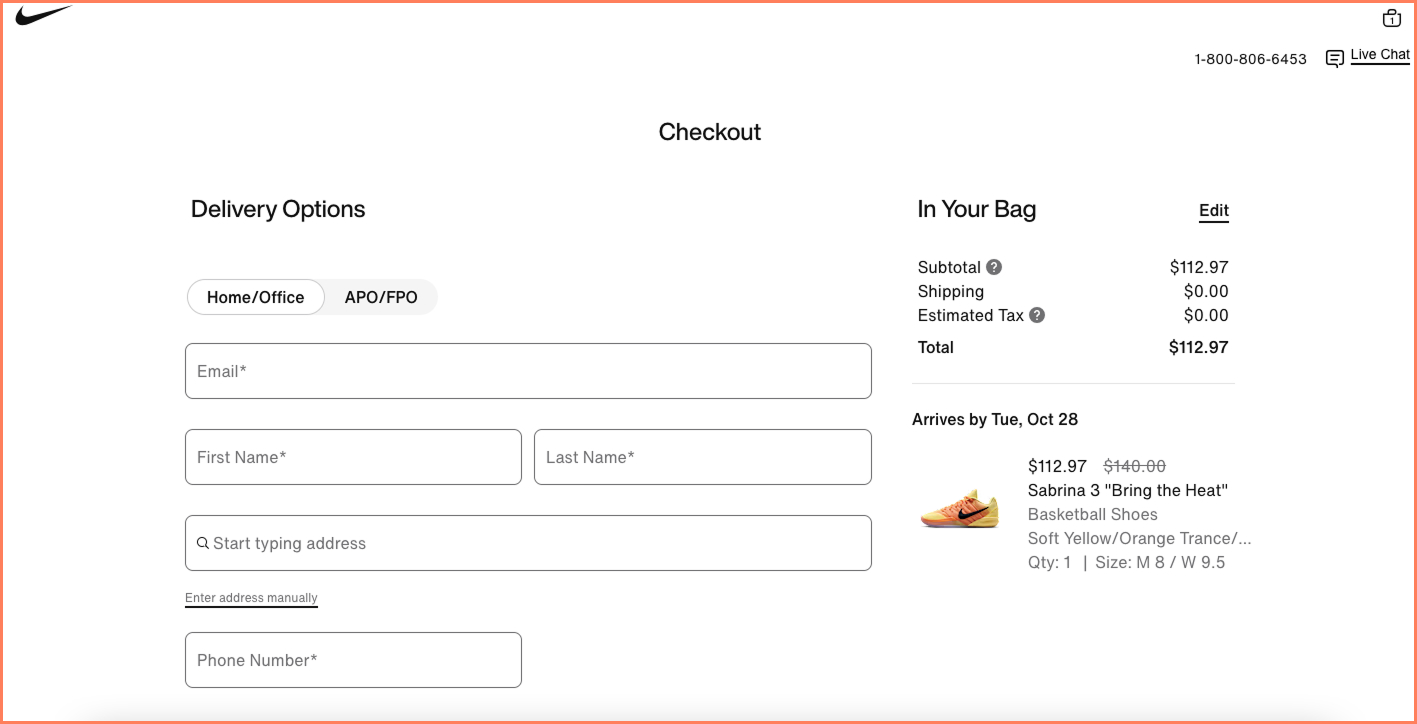Image resolution: width=1417 pixels, height=724 pixels.
Task: Select the Home/Office delivery tab
Action: [255, 297]
